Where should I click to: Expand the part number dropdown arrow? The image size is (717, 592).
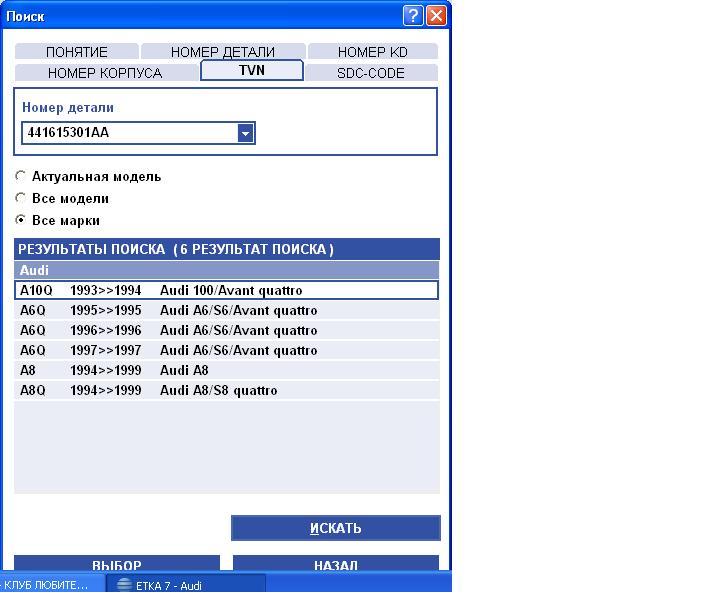coord(245,133)
